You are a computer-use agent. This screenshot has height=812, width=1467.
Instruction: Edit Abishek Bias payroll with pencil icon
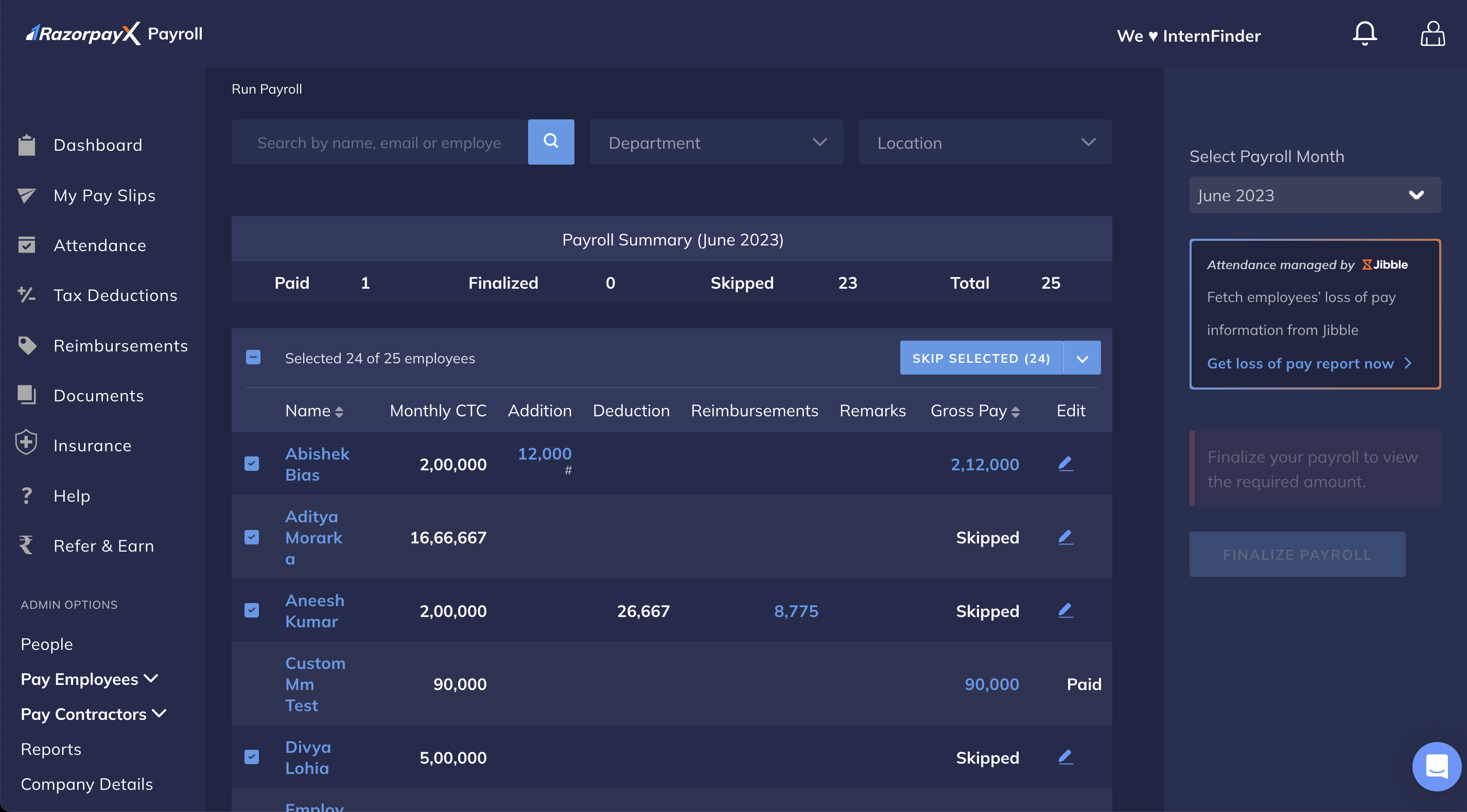click(x=1066, y=464)
